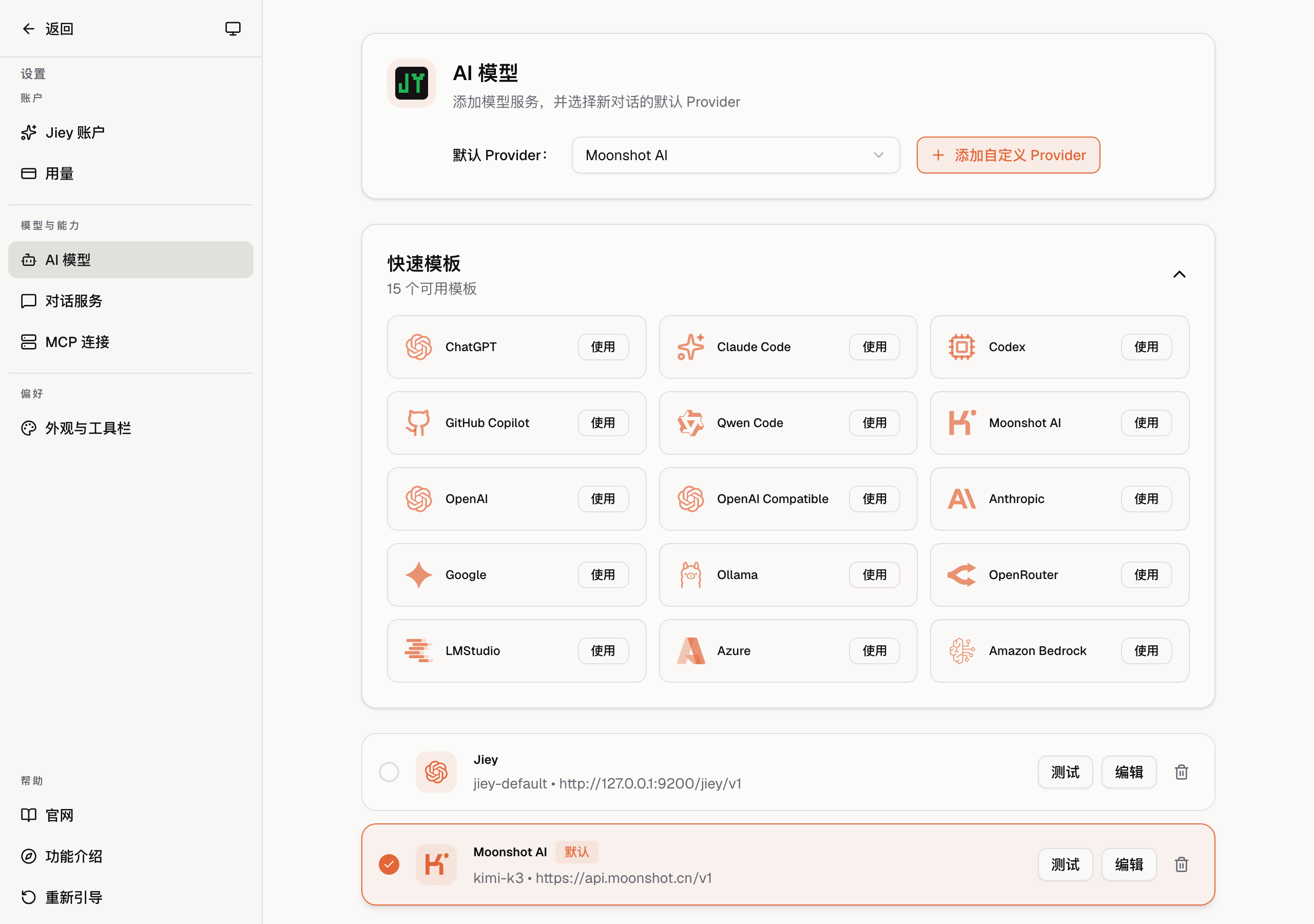Screen dimensions: 1314x924
Task: Open the official website link
Action: (x=130, y=815)
